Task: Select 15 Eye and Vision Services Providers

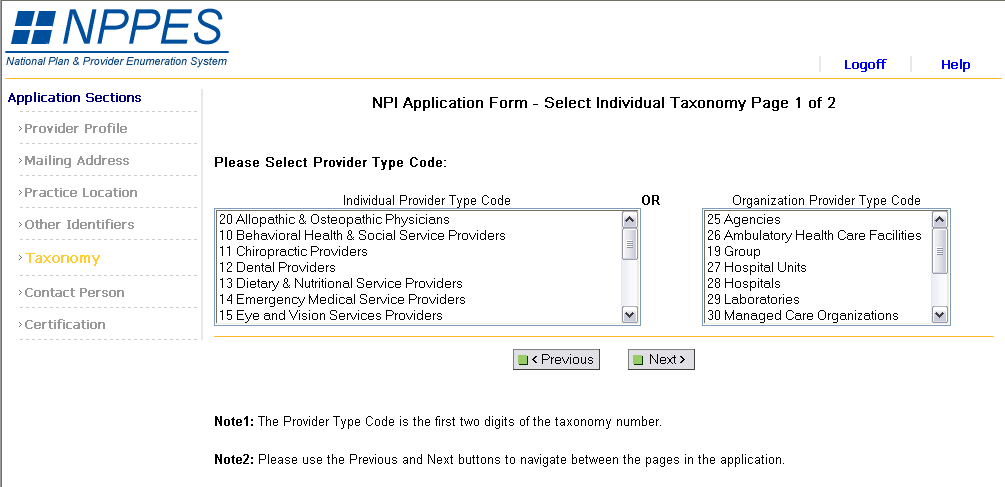Action: [330, 315]
